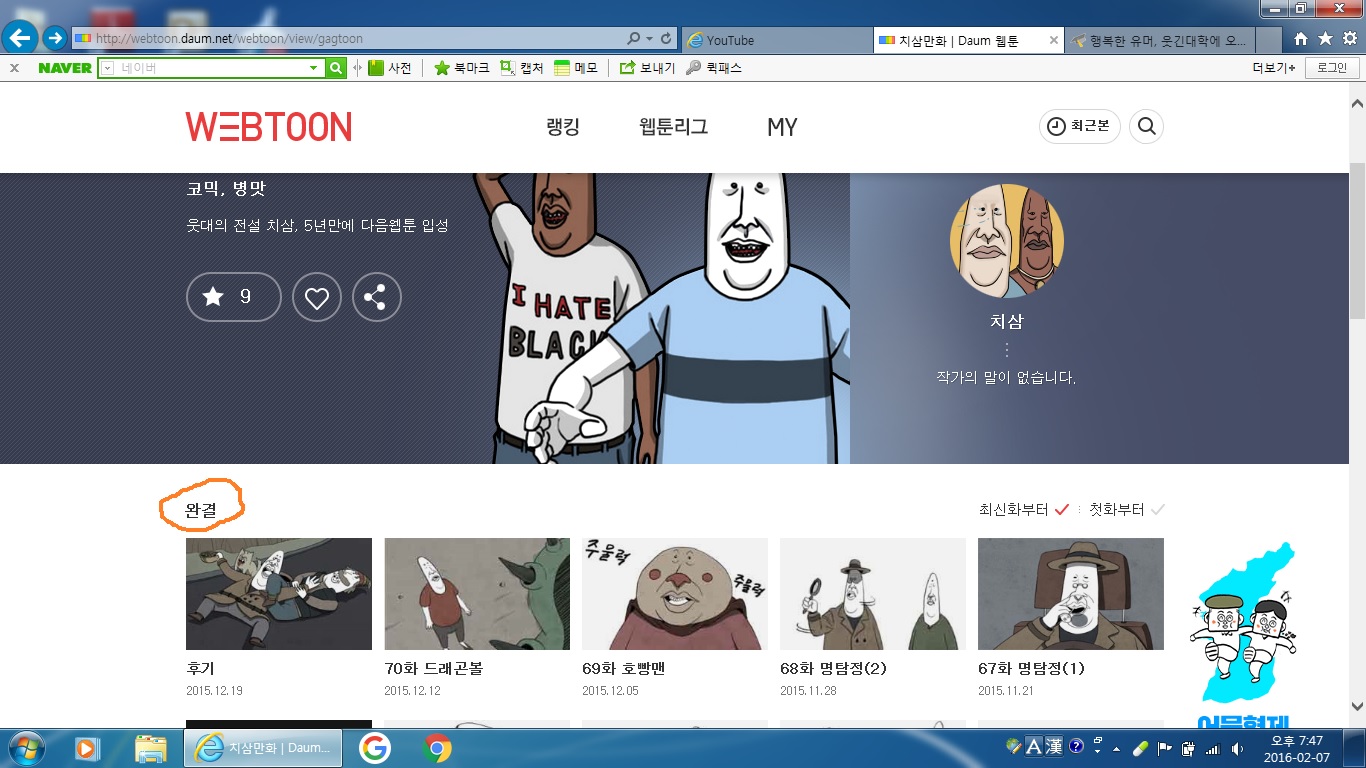
Task: Open the 사전 dictionary toolbar item
Action: tap(390, 68)
